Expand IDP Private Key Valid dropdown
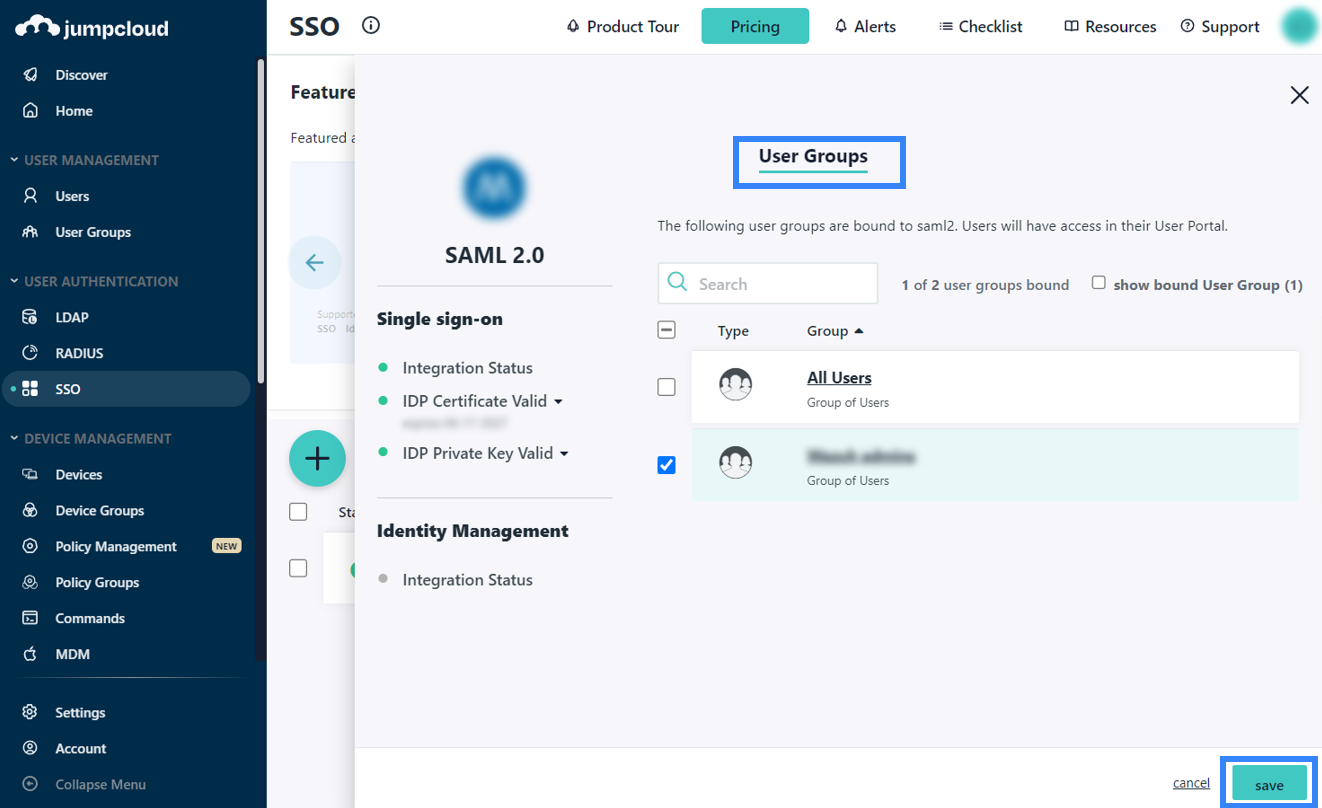 [564, 453]
